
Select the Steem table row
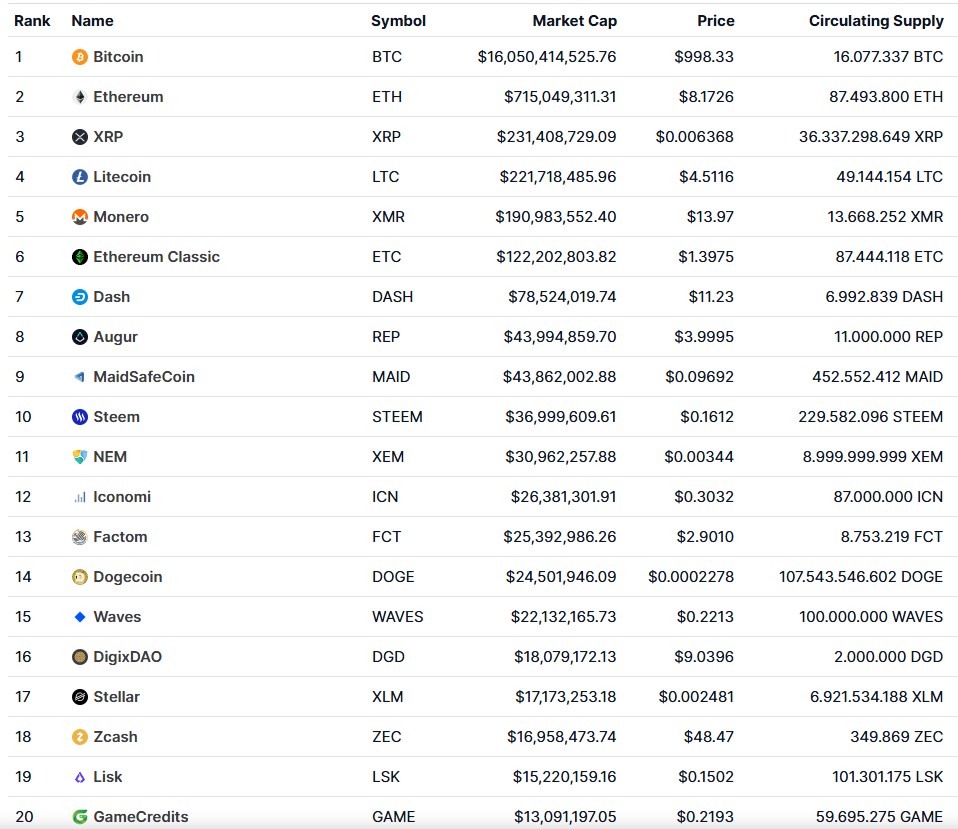point(480,417)
